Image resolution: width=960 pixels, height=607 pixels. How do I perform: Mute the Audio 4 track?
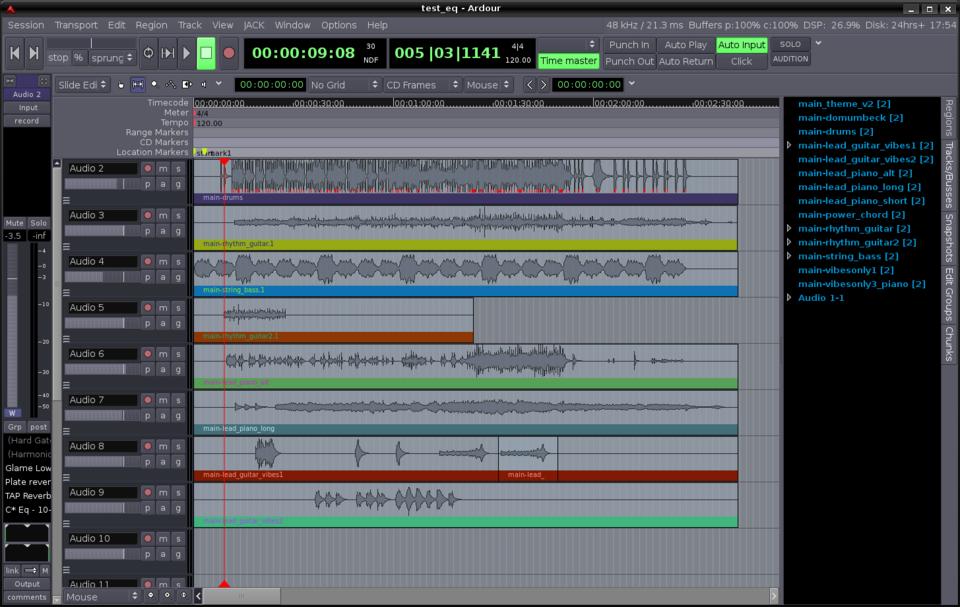[x=163, y=261]
